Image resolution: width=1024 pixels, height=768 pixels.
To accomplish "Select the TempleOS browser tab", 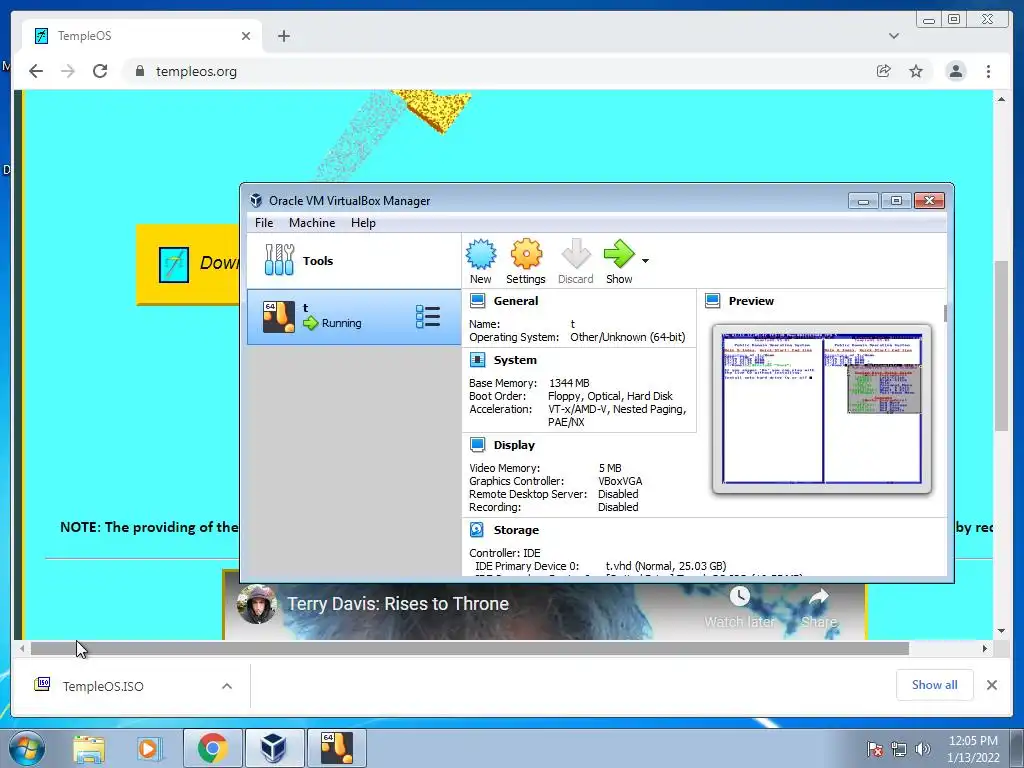I will 142,36.
